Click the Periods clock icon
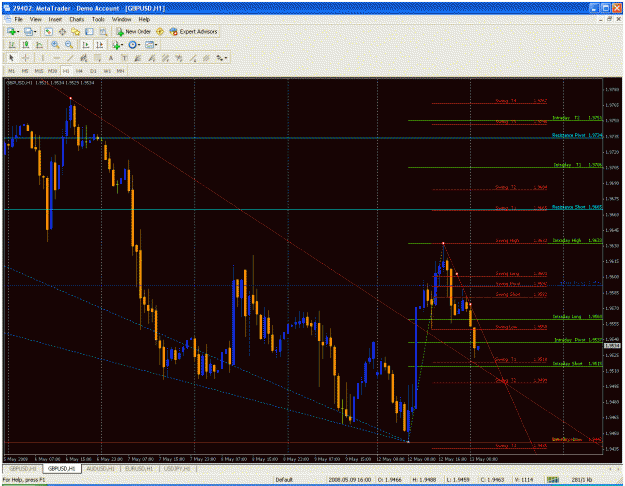 click(x=132, y=45)
